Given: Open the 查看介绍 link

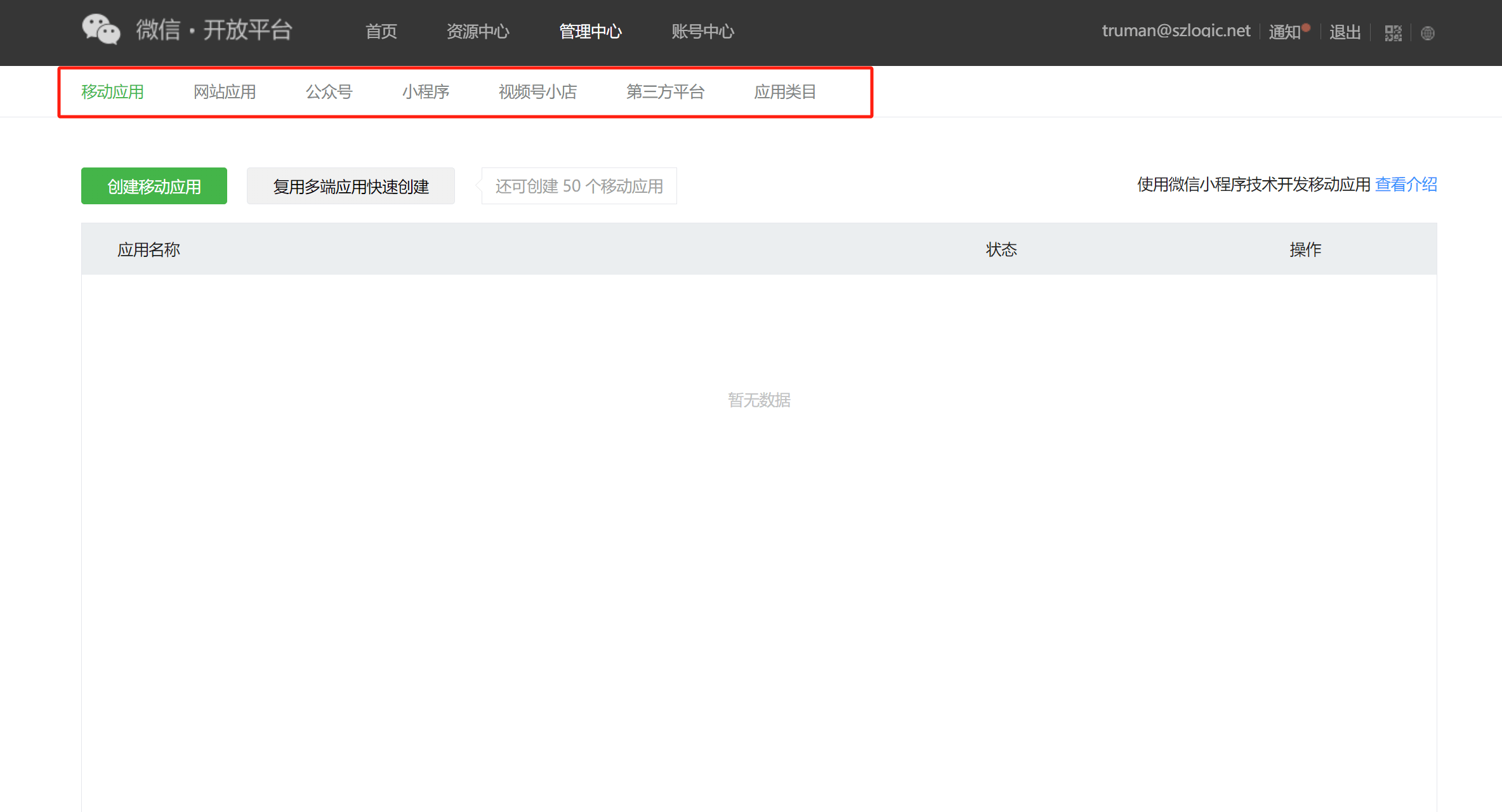Looking at the screenshot, I should click(1406, 184).
